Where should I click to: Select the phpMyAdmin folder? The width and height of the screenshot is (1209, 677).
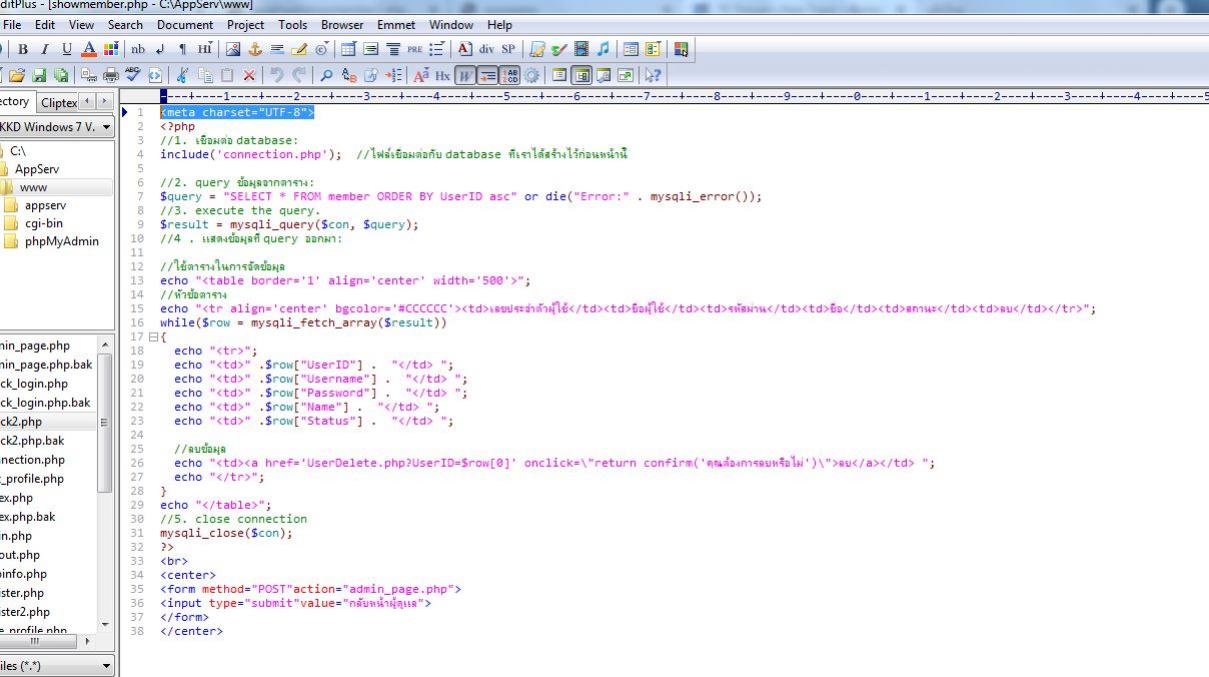62,241
